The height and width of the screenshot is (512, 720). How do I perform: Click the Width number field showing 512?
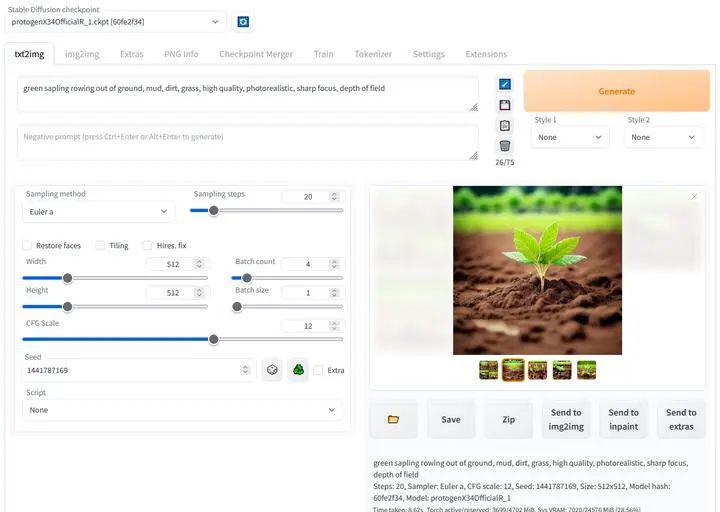[x=176, y=264]
